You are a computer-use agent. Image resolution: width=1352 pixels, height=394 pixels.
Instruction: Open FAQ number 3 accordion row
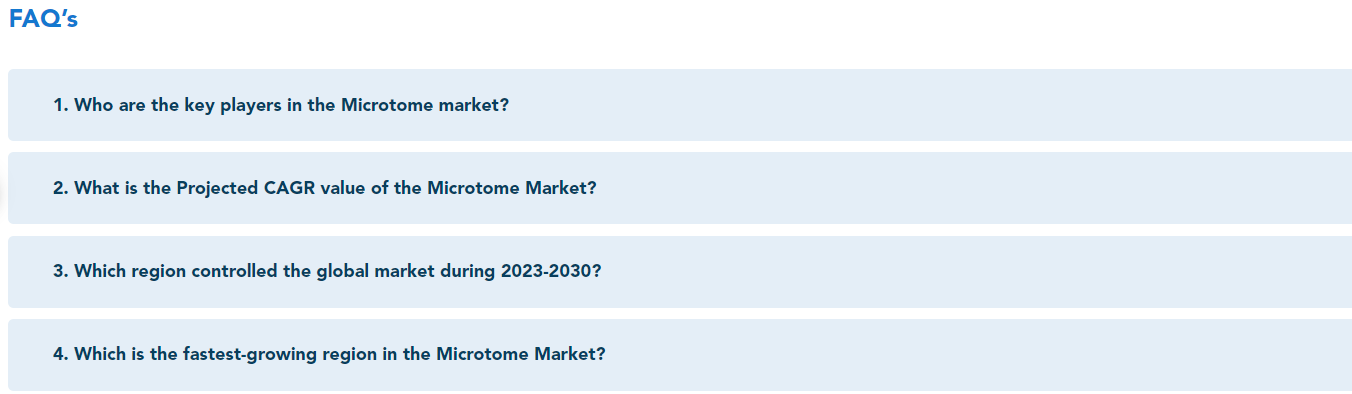coord(680,272)
